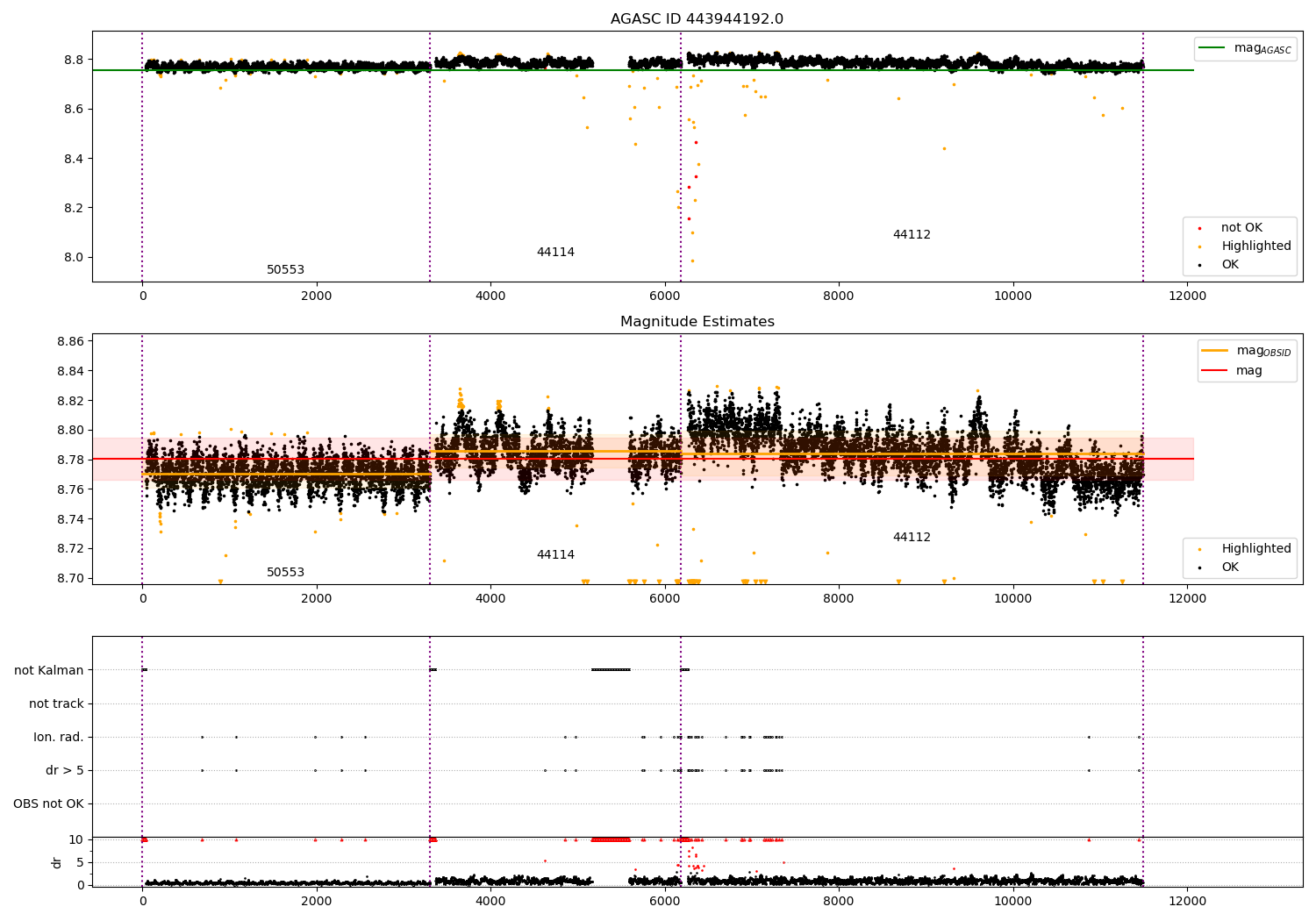Click the 10 tick on the dr axis

(x=77, y=839)
